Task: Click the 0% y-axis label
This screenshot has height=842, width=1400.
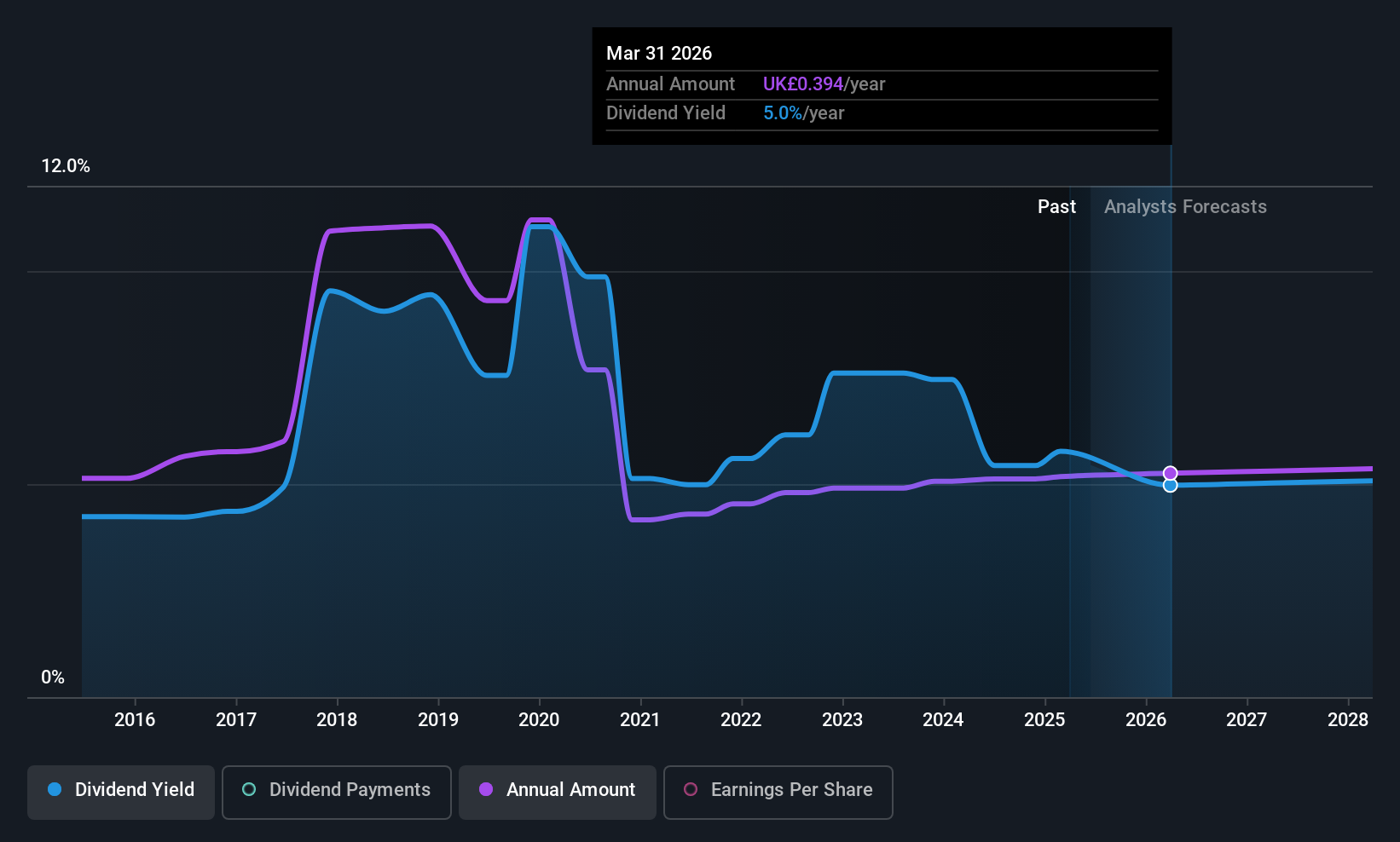Action: [53, 678]
